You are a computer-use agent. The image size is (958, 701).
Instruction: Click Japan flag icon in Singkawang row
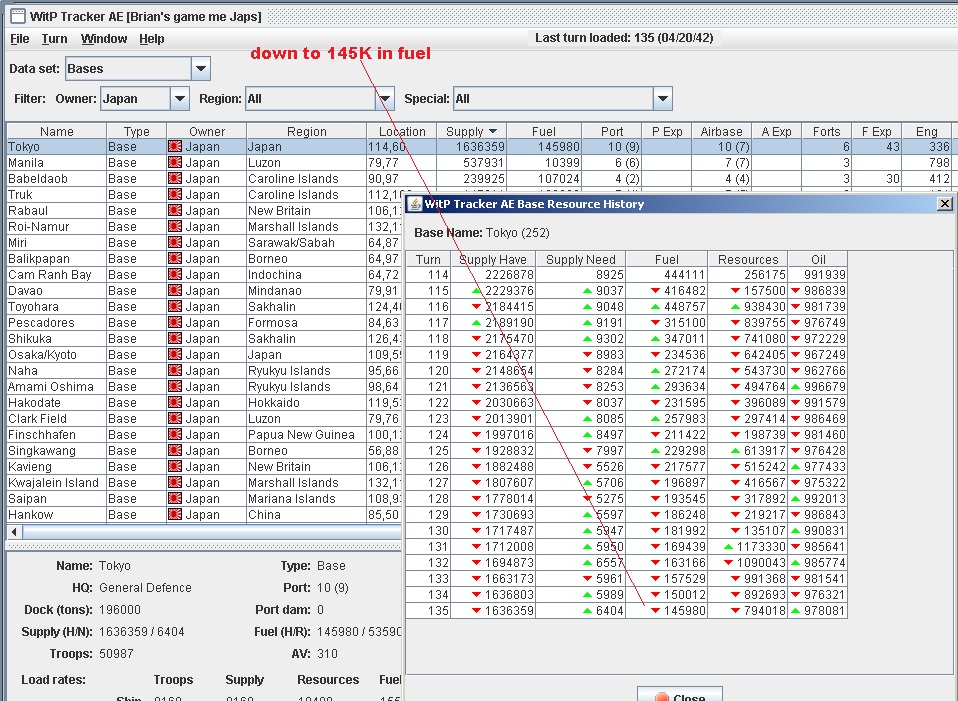175,450
